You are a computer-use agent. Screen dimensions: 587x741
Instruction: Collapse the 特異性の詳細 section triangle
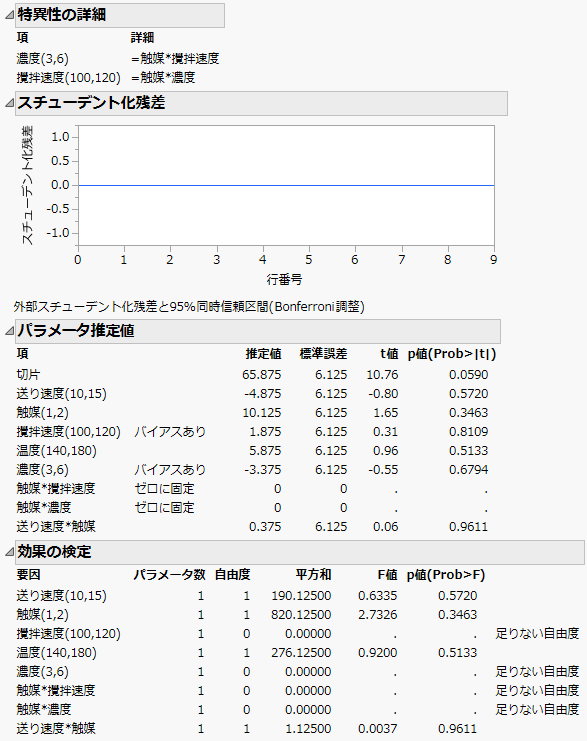pyautogui.click(x=9, y=16)
